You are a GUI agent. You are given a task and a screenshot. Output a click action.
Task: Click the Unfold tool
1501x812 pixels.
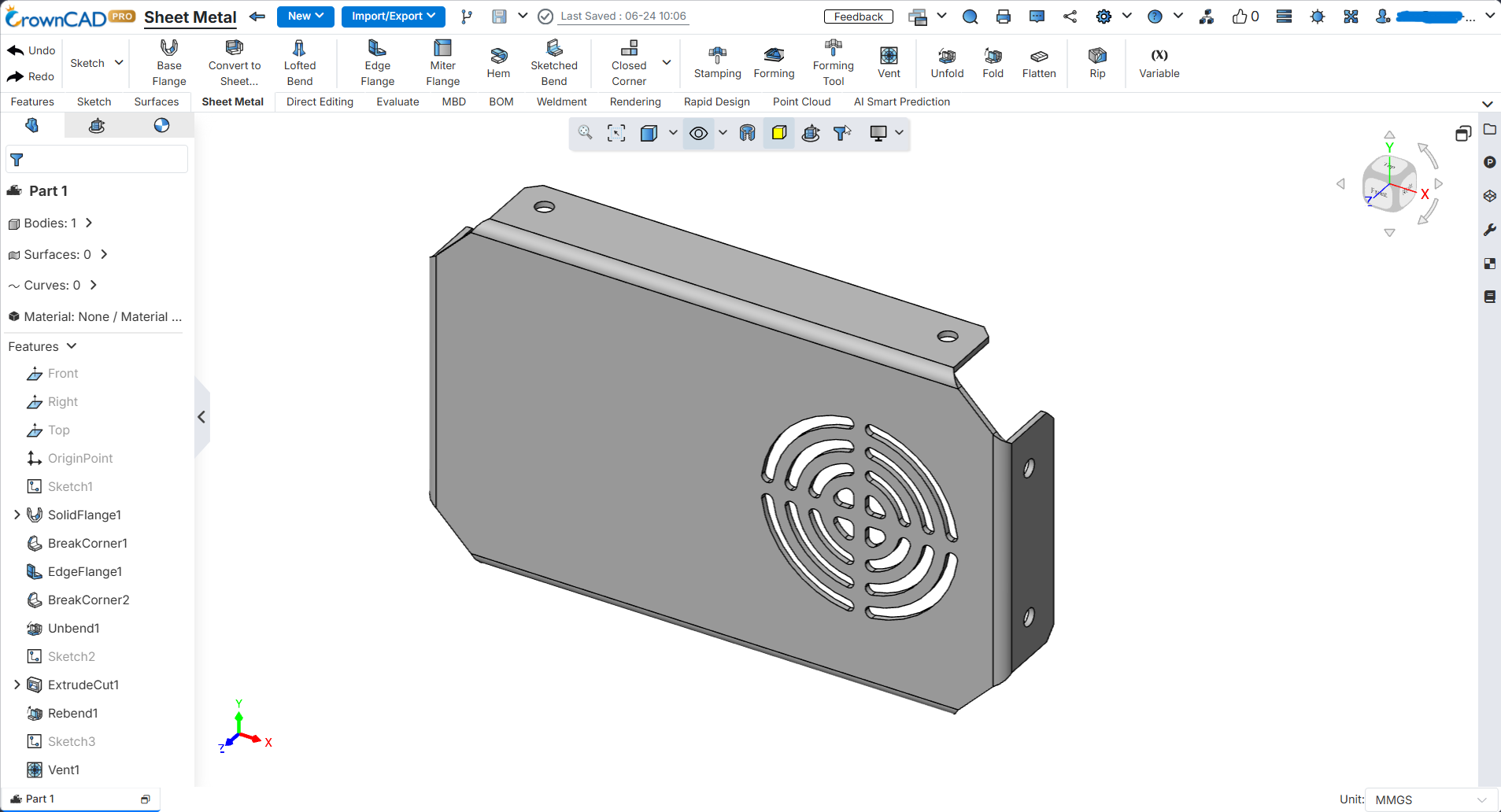coord(947,63)
